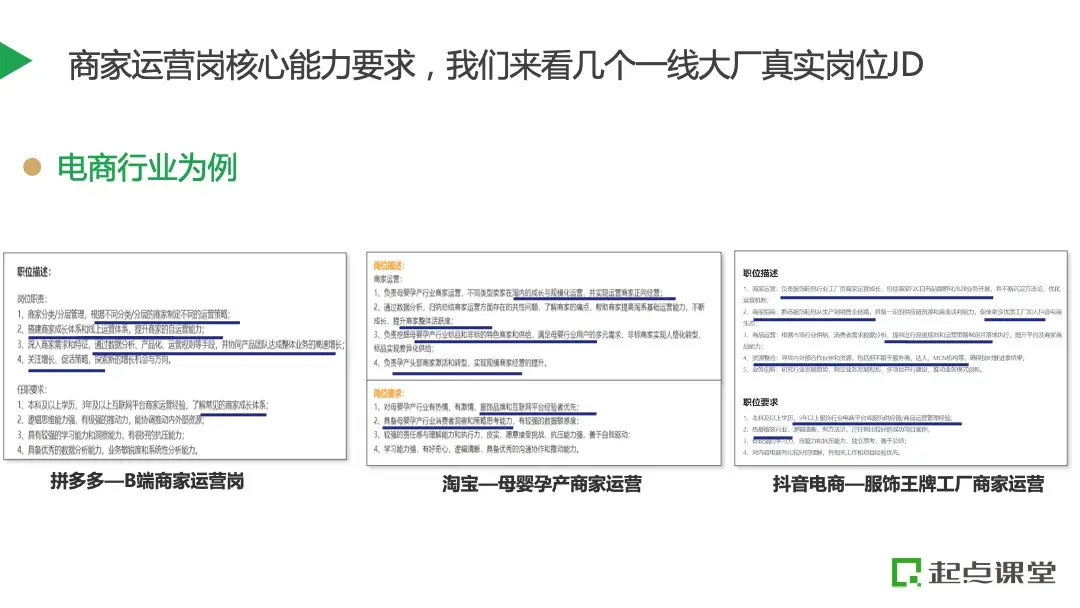Click the gold bullet before 电商行业为例

(32, 167)
